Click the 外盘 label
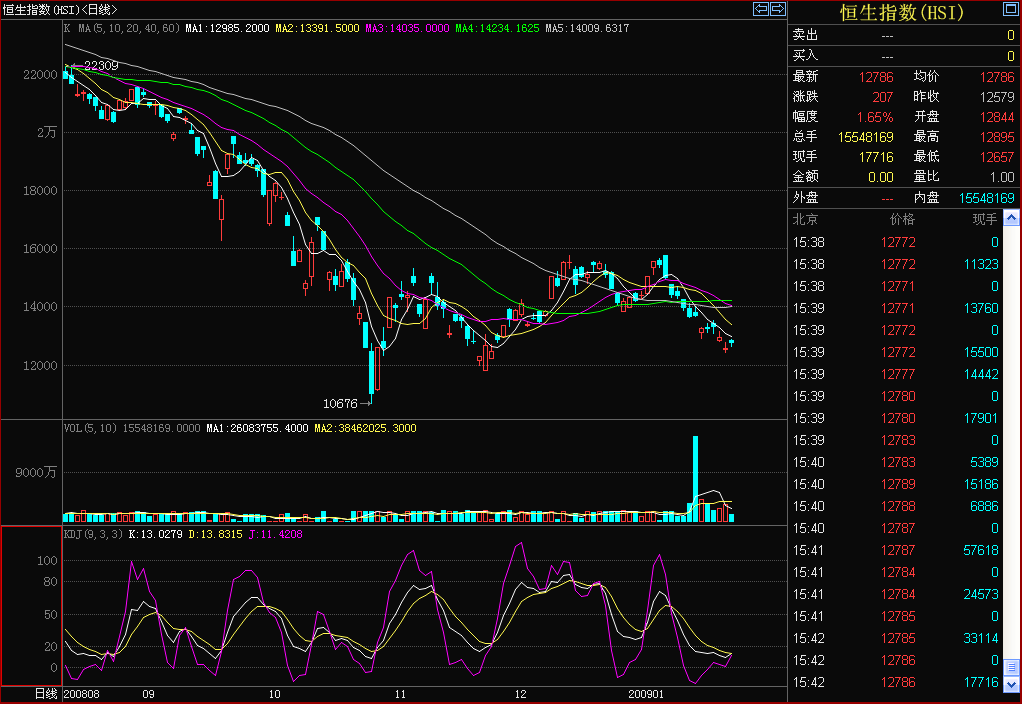Screen dimensions: 1022x704 tap(805, 198)
